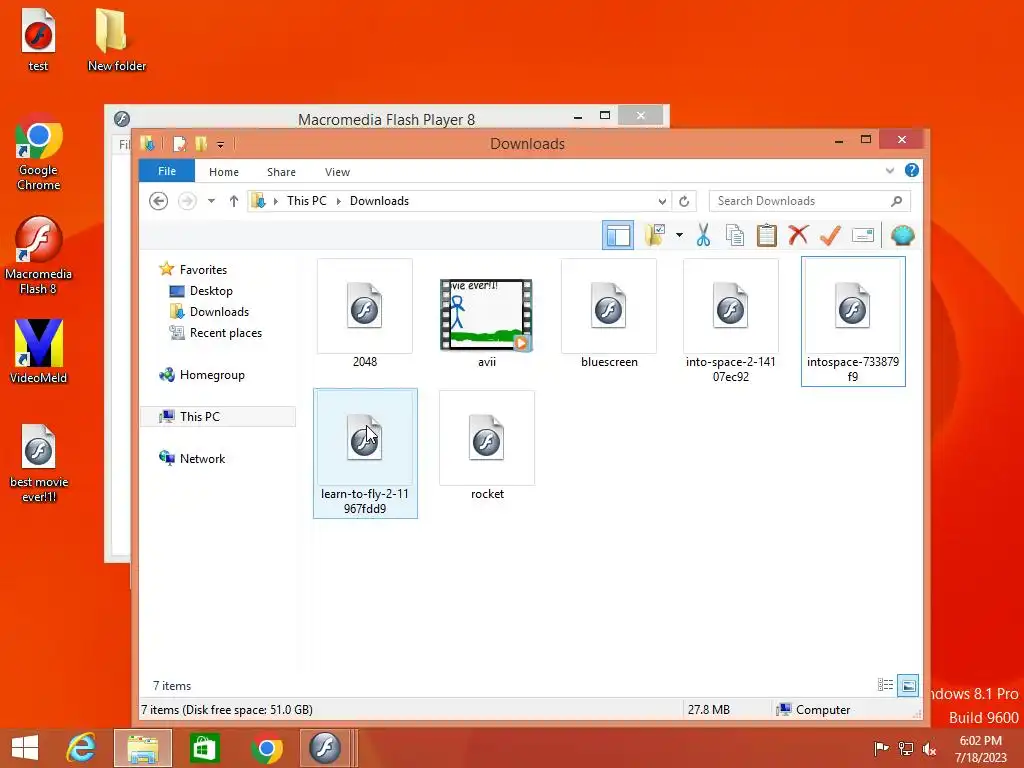The height and width of the screenshot is (768, 1024).
Task: Select VideoMeld desktop shortcut
Action: 39,351
